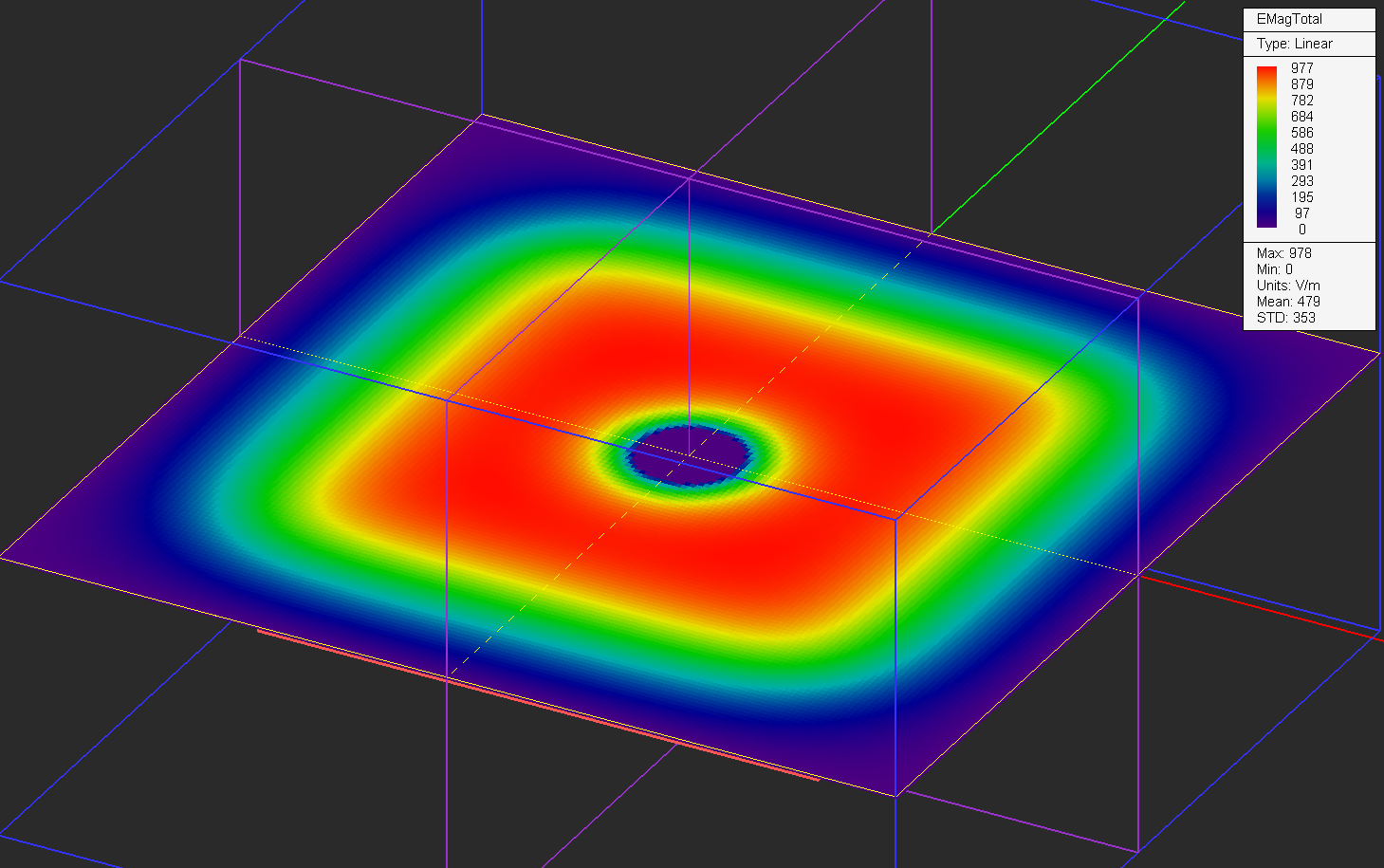1384x868 pixels.
Task: Click the "Max: 978" statistic
Action: point(1284,253)
